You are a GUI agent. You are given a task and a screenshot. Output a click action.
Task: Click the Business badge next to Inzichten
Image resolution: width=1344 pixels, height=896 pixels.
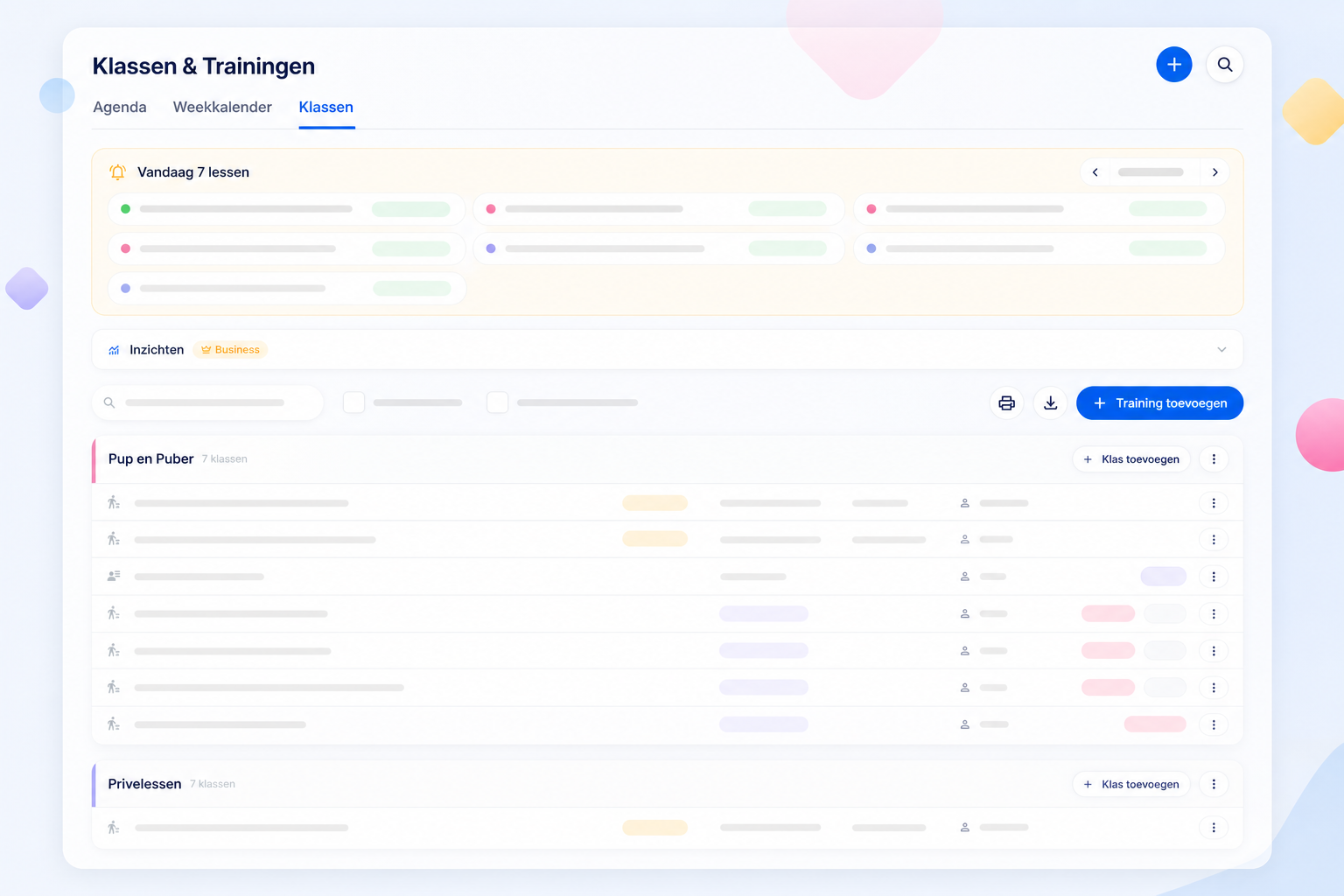tap(230, 350)
